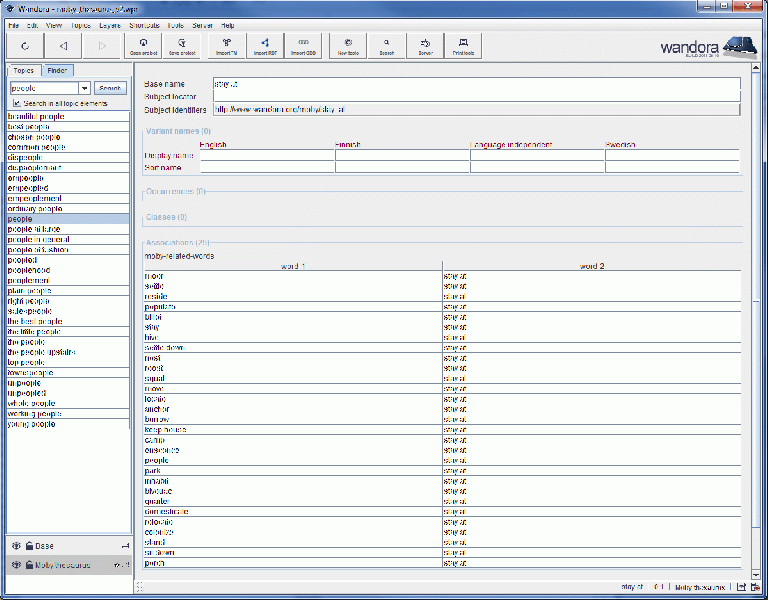
Task: Open the search term dropdown arrow
Action: pos(85,88)
